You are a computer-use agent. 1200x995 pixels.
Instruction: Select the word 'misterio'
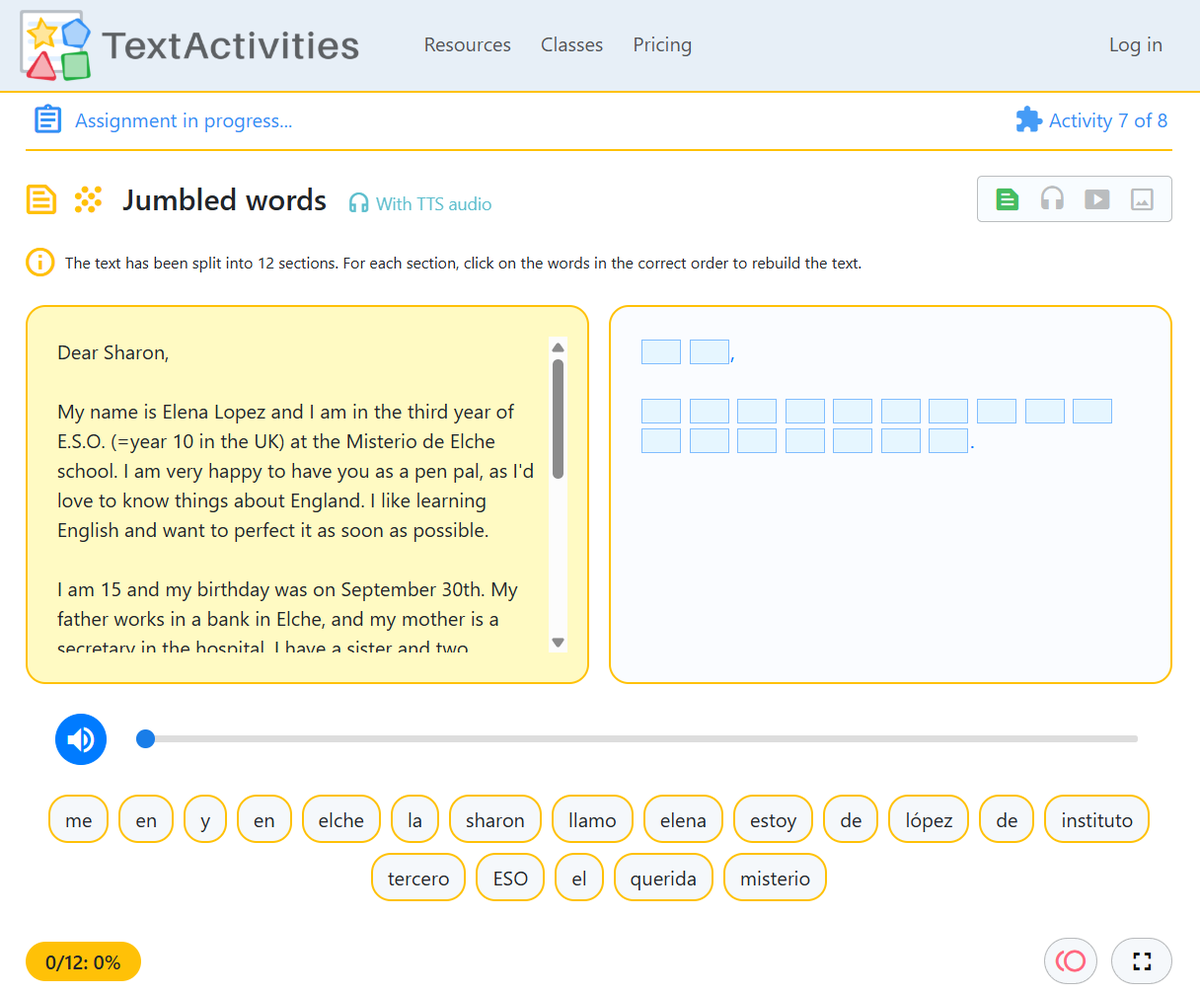pos(775,879)
